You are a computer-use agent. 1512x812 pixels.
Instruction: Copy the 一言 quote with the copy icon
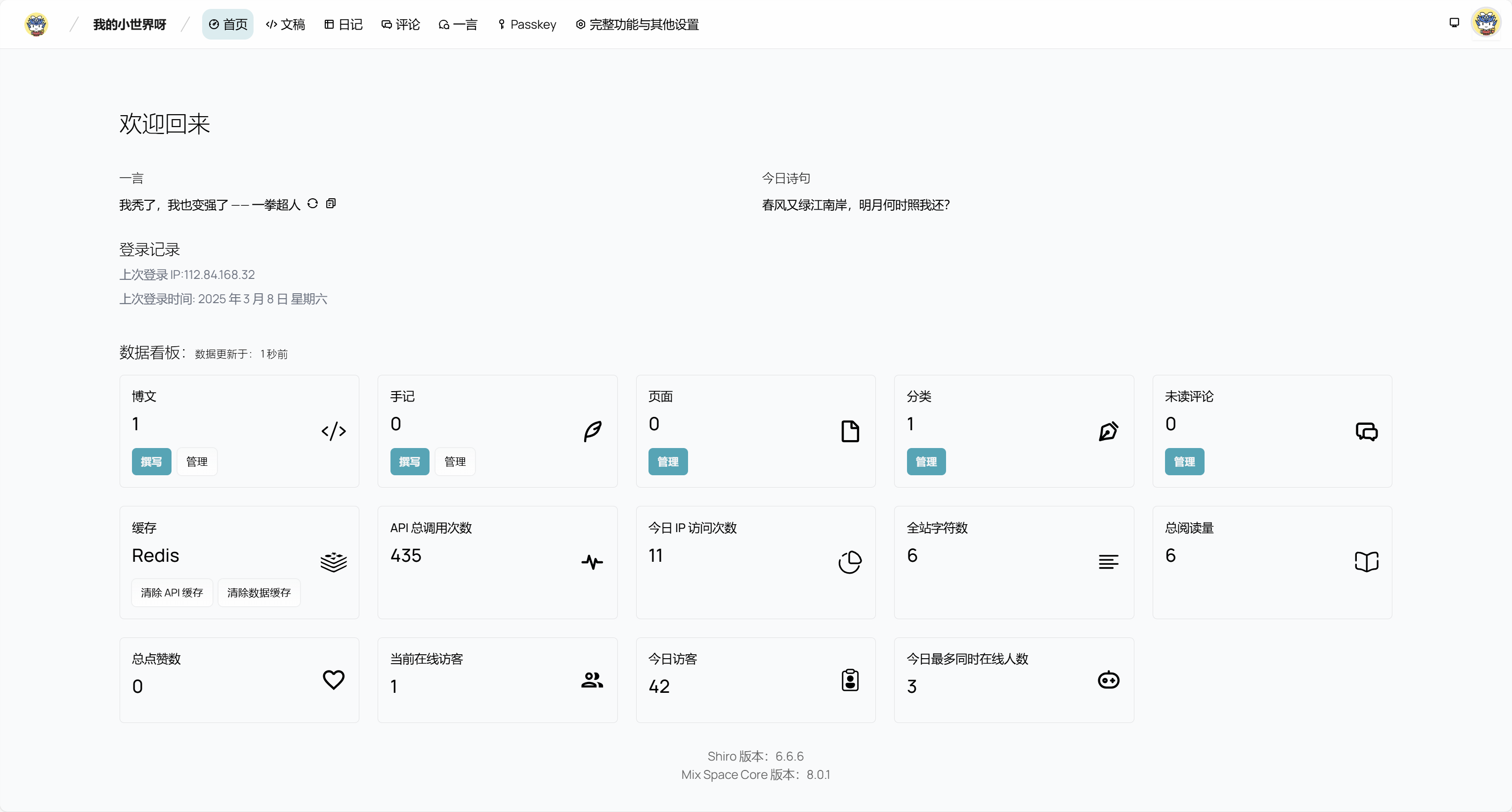pyautogui.click(x=331, y=203)
